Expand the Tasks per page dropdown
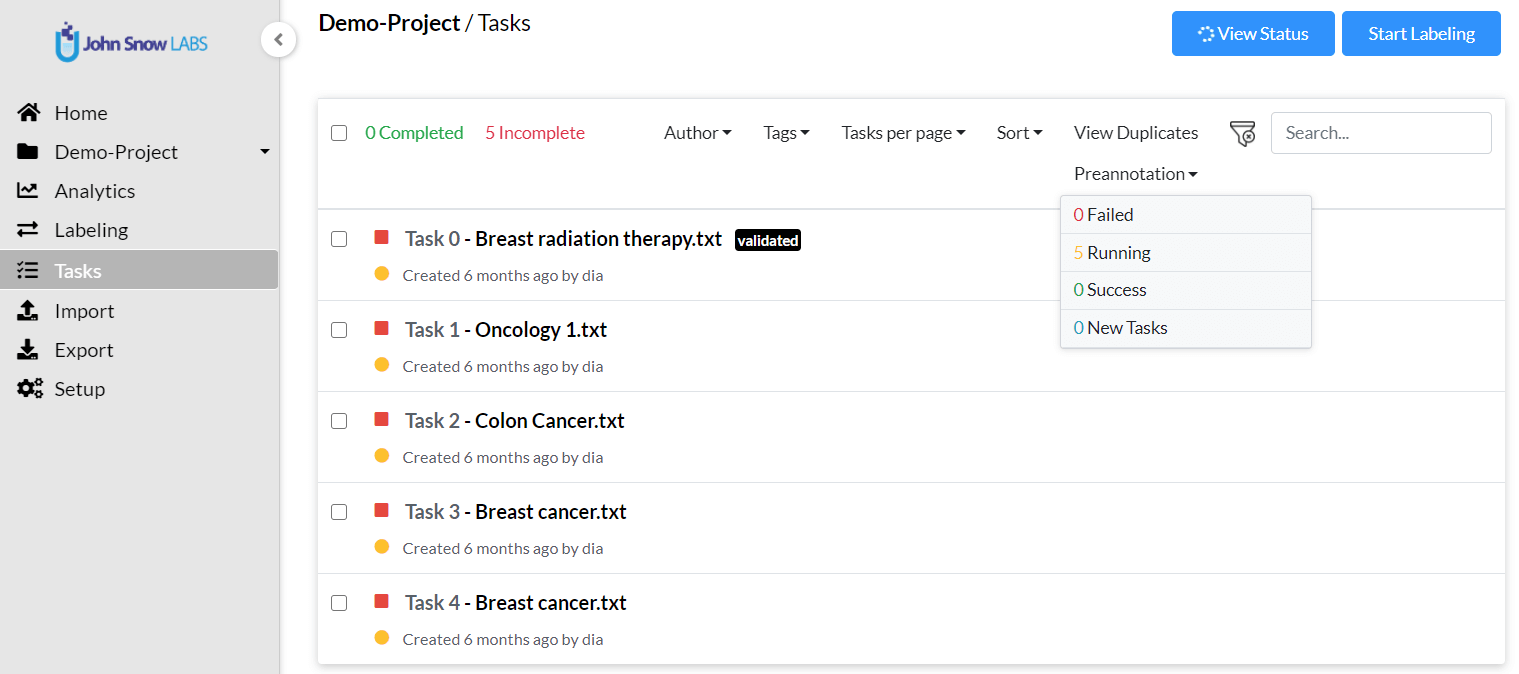This screenshot has width=1519, height=674. click(x=903, y=133)
